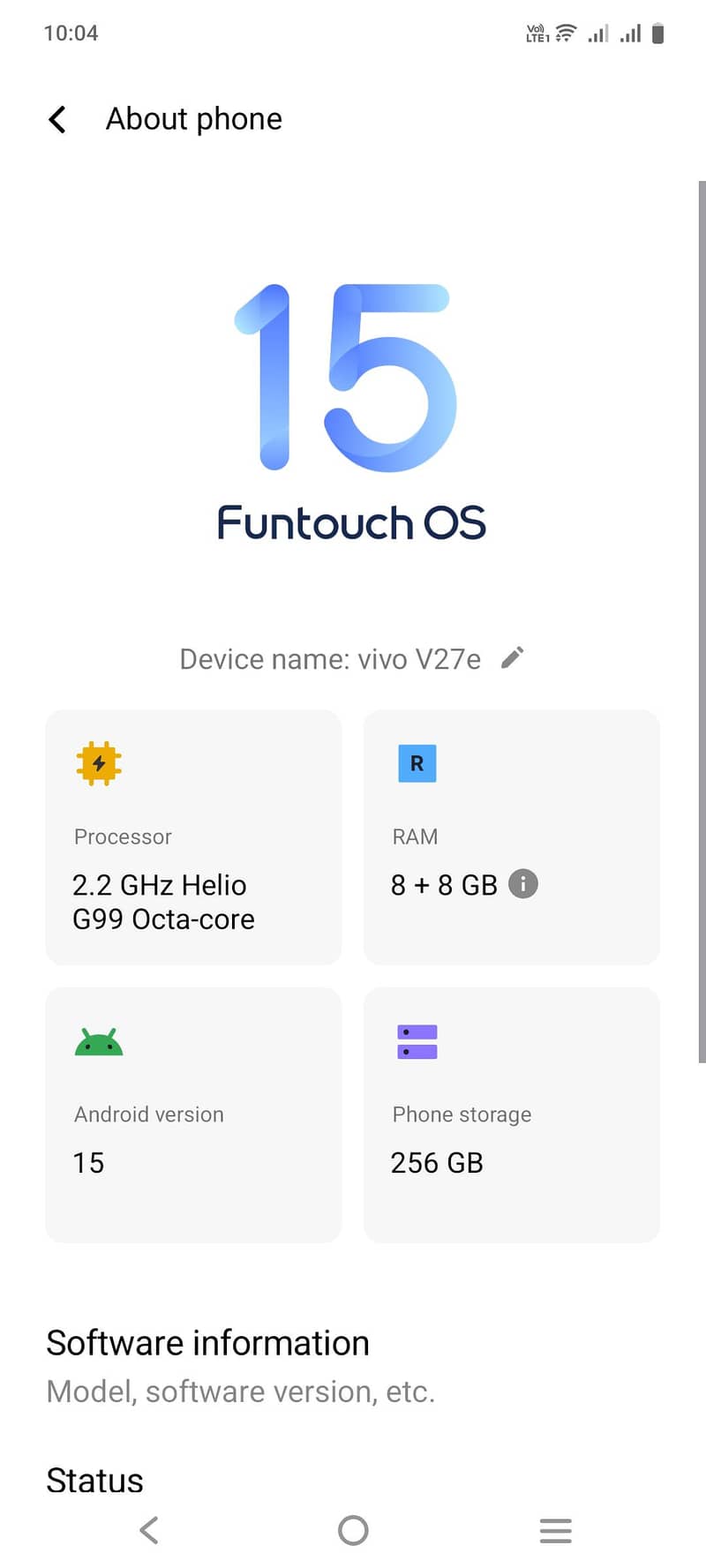This screenshot has height=1568, width=706.
Task: Tap the purple phone storage icon
Action: 417,1042
